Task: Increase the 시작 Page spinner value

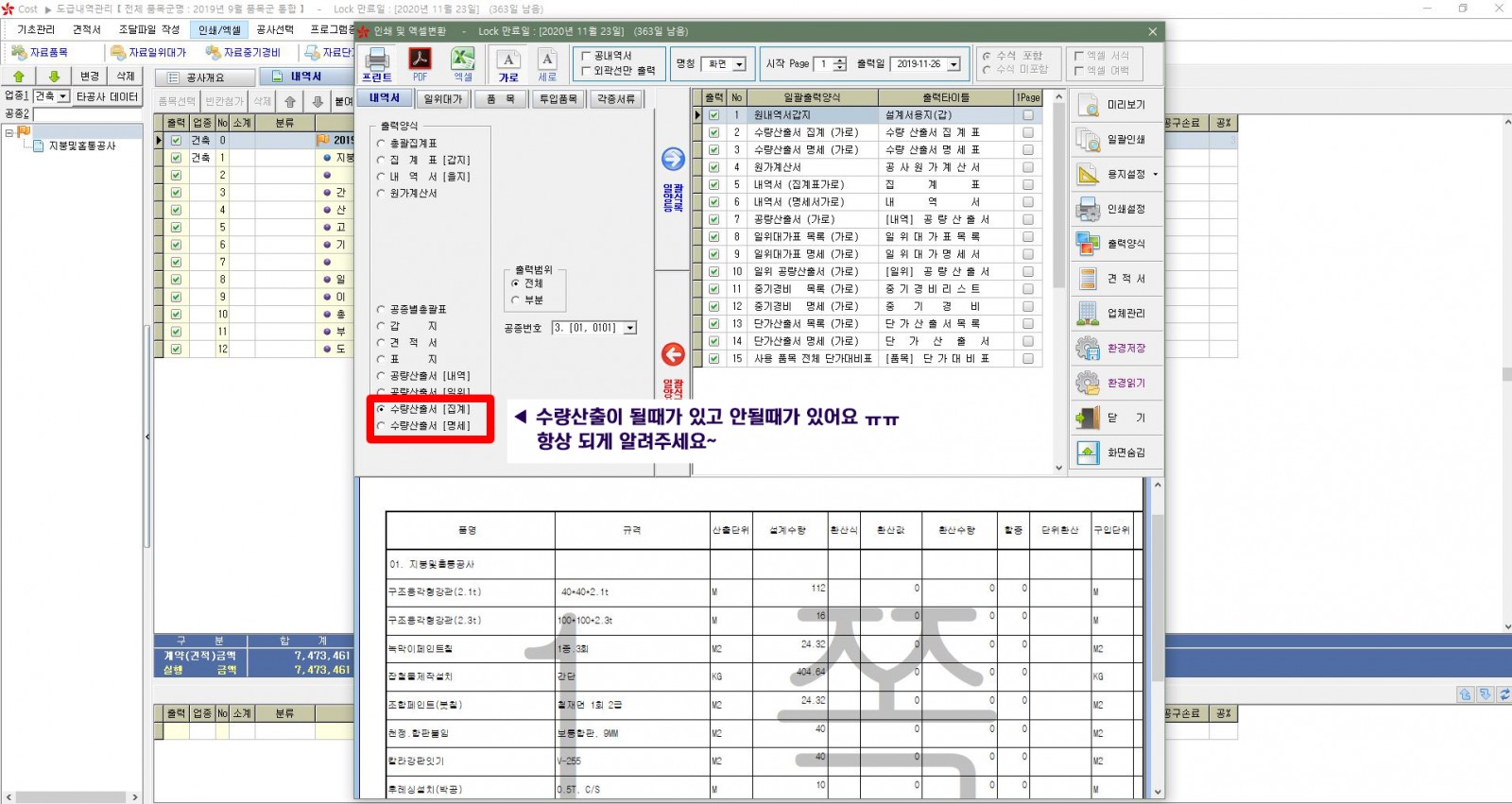Action: pyautogui.click(x=840, y=60)
